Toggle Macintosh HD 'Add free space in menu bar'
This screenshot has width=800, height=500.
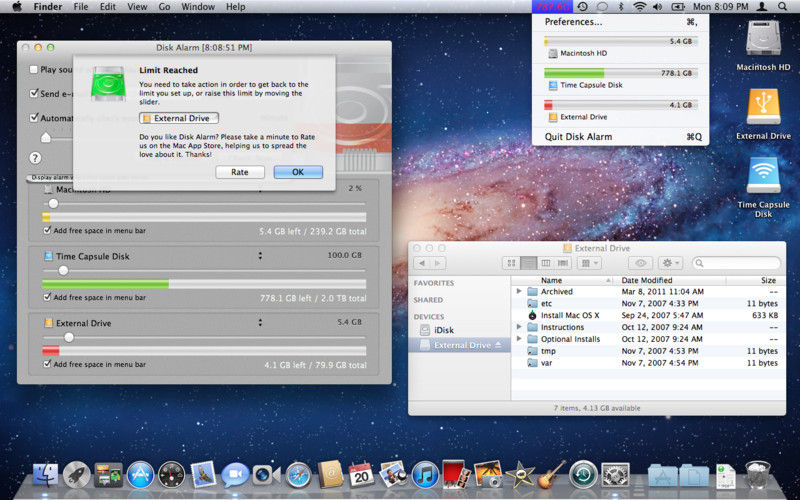click(x=47, y=231)
